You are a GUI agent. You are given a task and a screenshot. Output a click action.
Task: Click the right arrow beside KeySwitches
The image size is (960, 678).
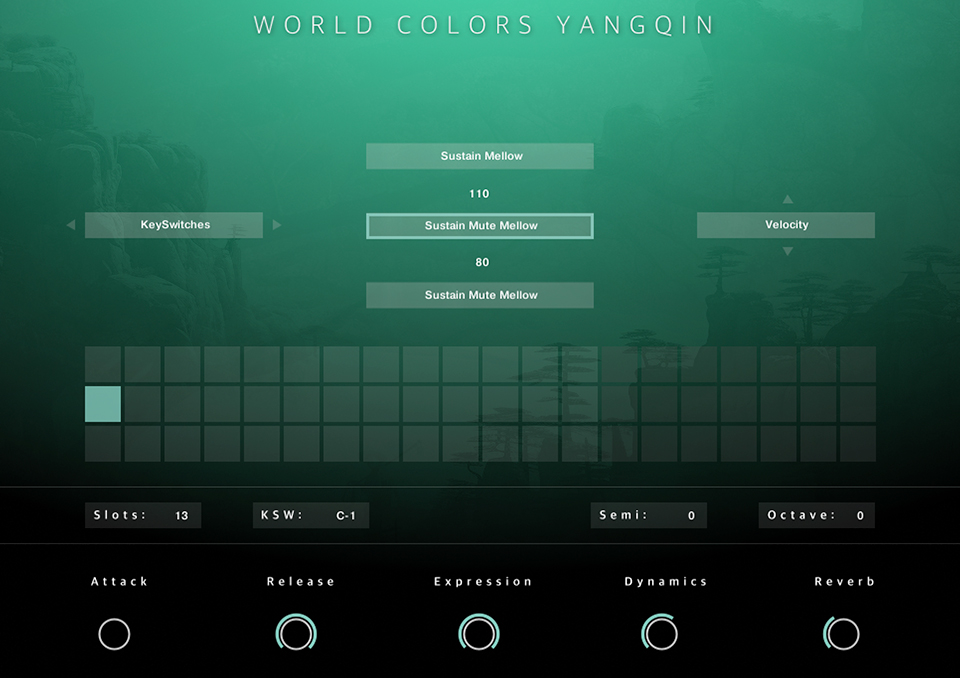coord(277,225)
